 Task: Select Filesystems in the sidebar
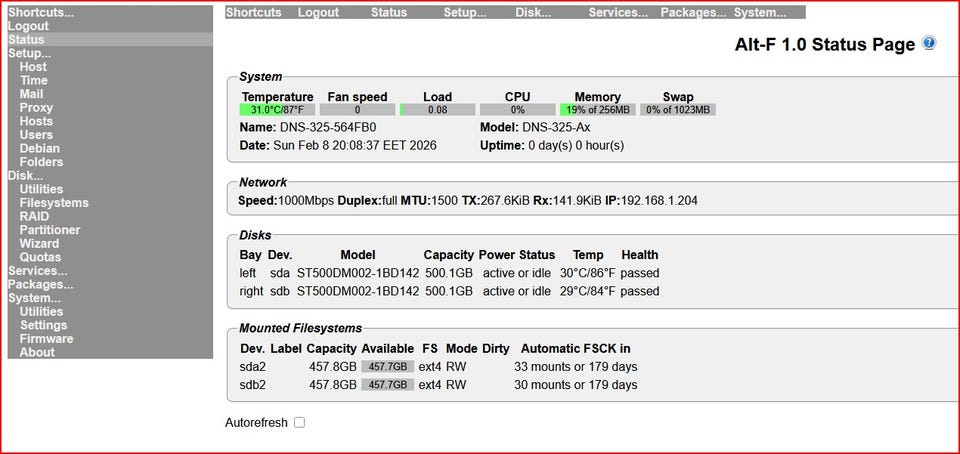point(54,202)
